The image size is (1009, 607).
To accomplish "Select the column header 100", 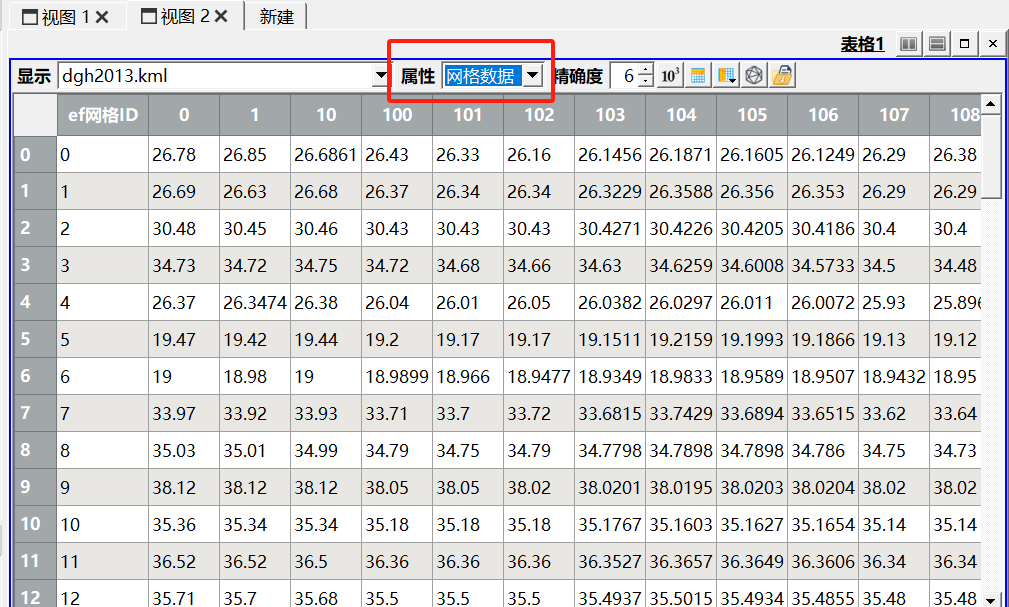I will 397,115.
